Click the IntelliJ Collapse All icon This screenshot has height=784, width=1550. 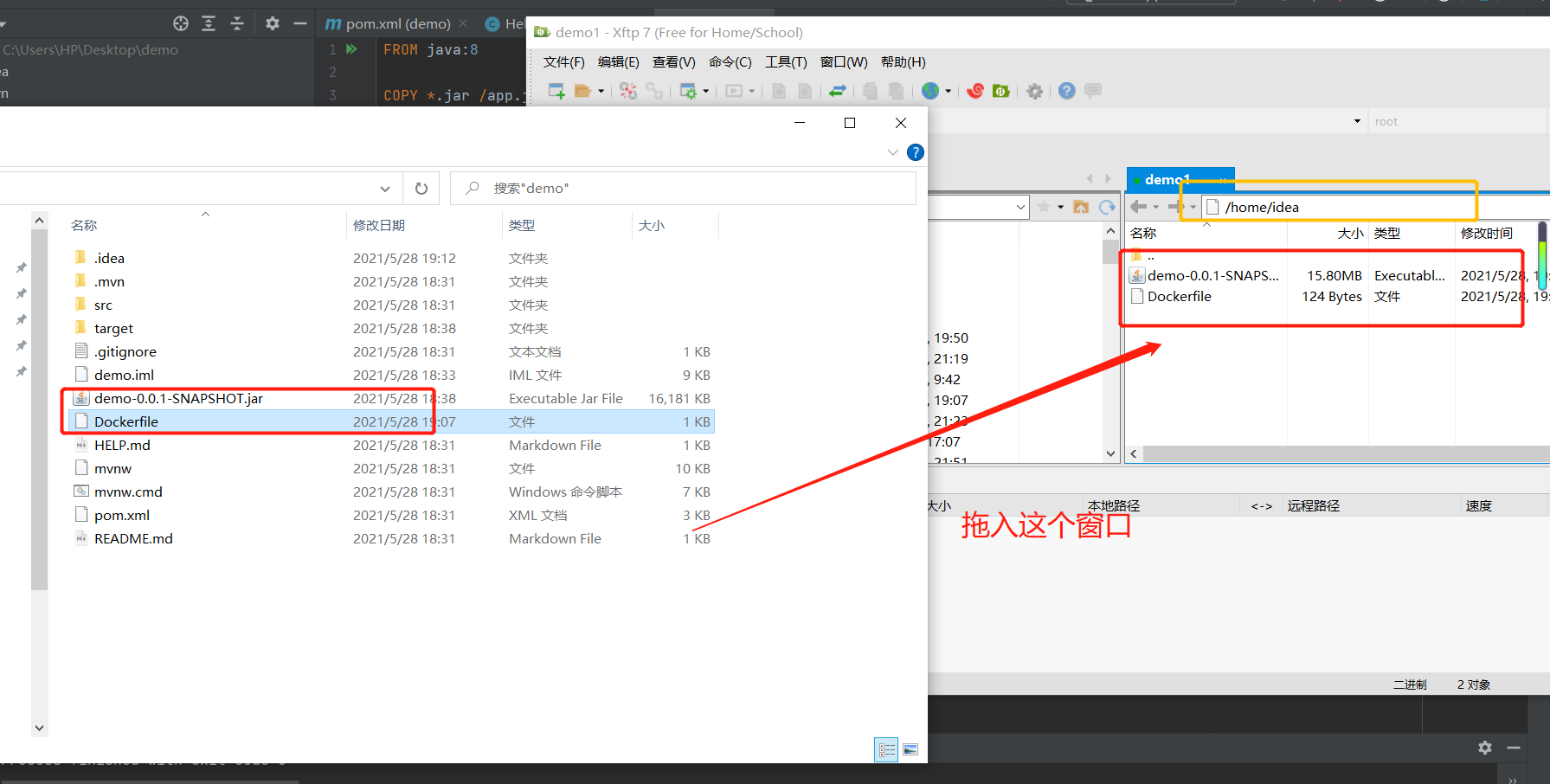coord(236,23)
